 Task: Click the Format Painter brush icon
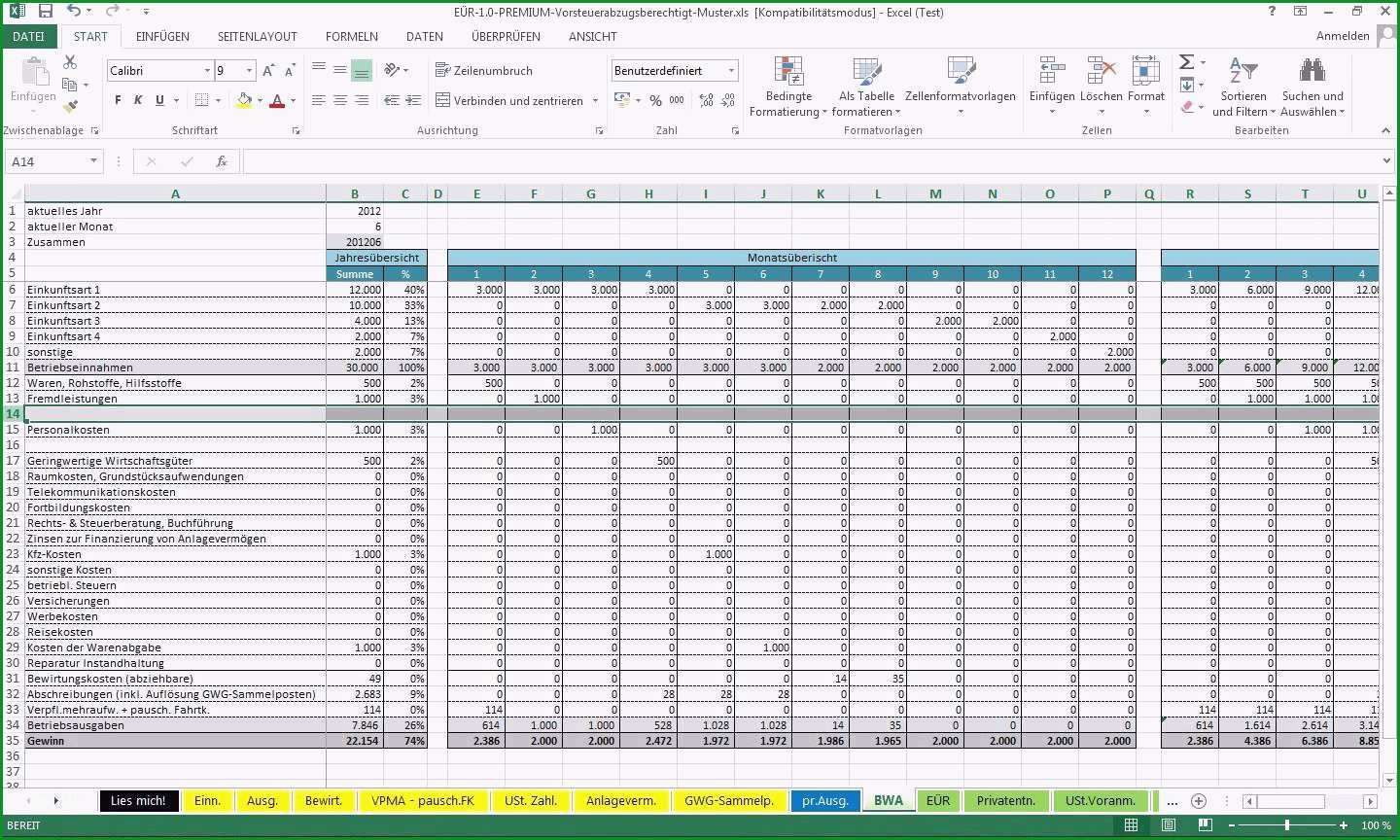point(70,105)
